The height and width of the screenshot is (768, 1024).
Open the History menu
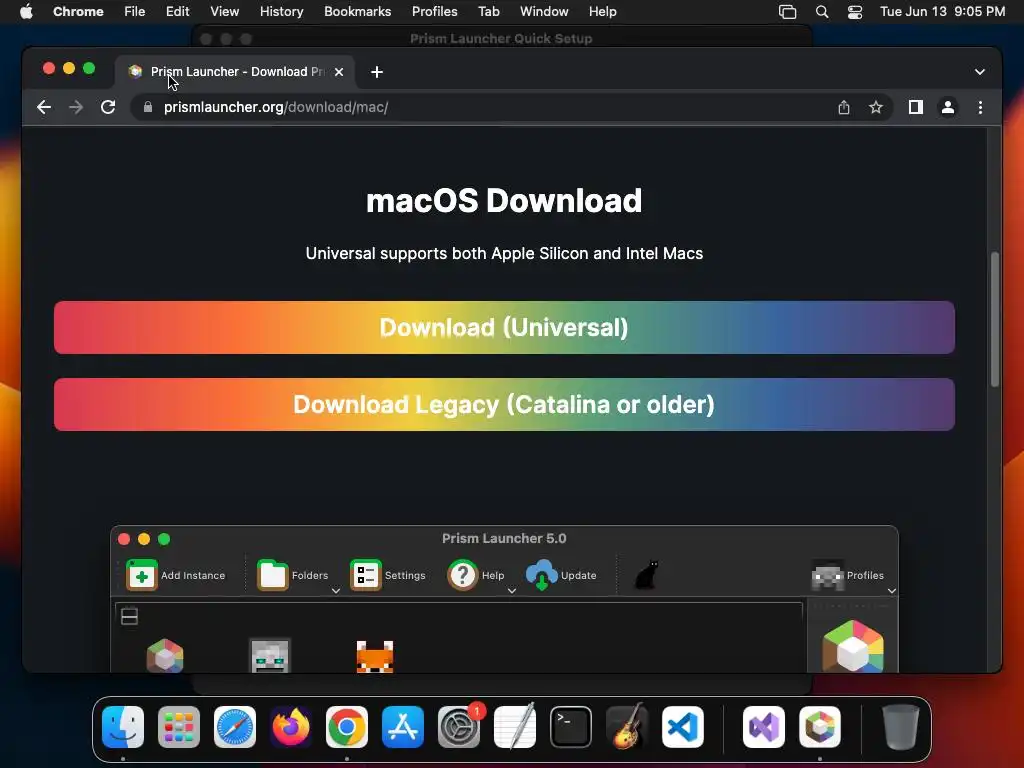[x=281, y=12]
